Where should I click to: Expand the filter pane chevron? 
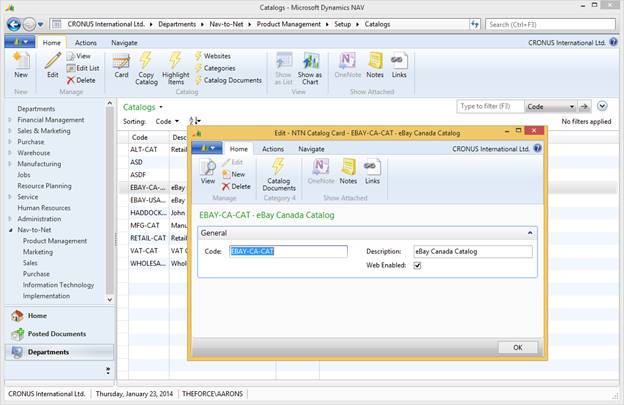tap(602, 106)
